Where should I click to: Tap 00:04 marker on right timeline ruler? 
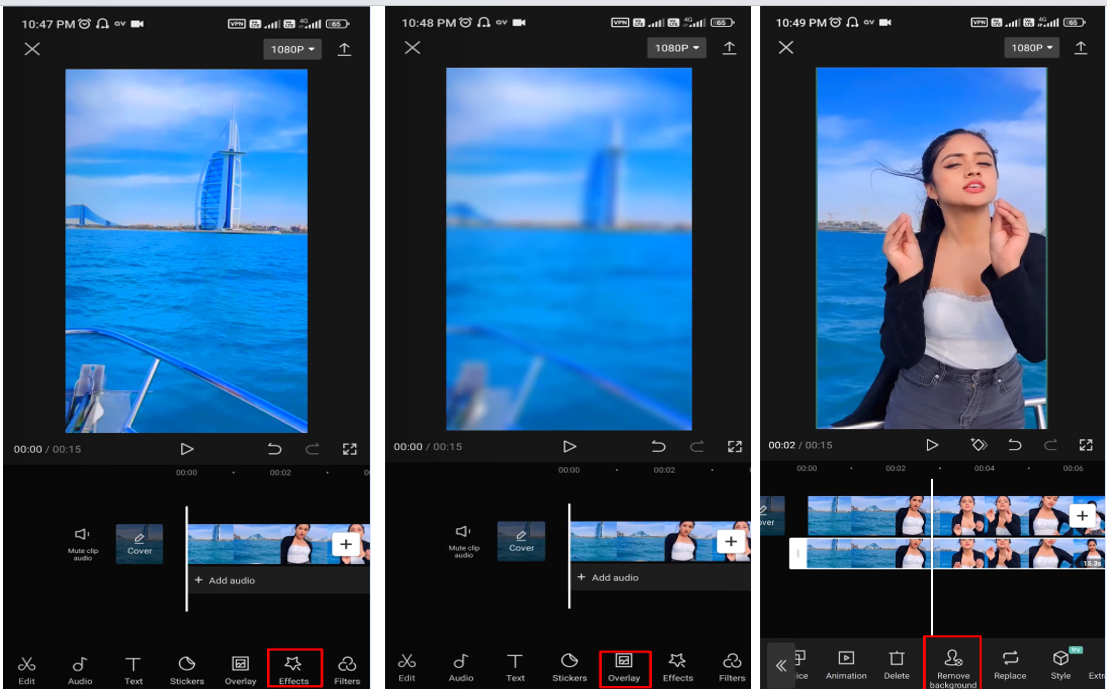click(984, 468)
